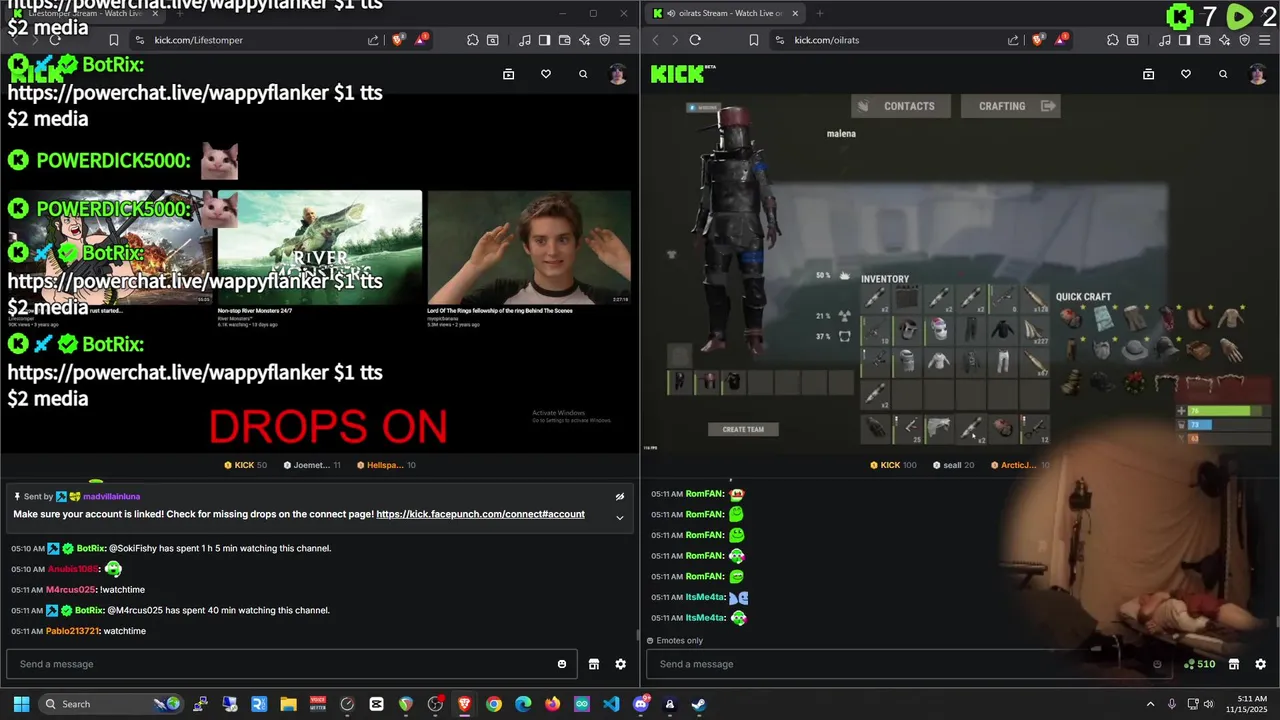Open following heart icon in oilrats window
The image size is (1280, 720).
pyautogui.click(x=1186, y=74)
